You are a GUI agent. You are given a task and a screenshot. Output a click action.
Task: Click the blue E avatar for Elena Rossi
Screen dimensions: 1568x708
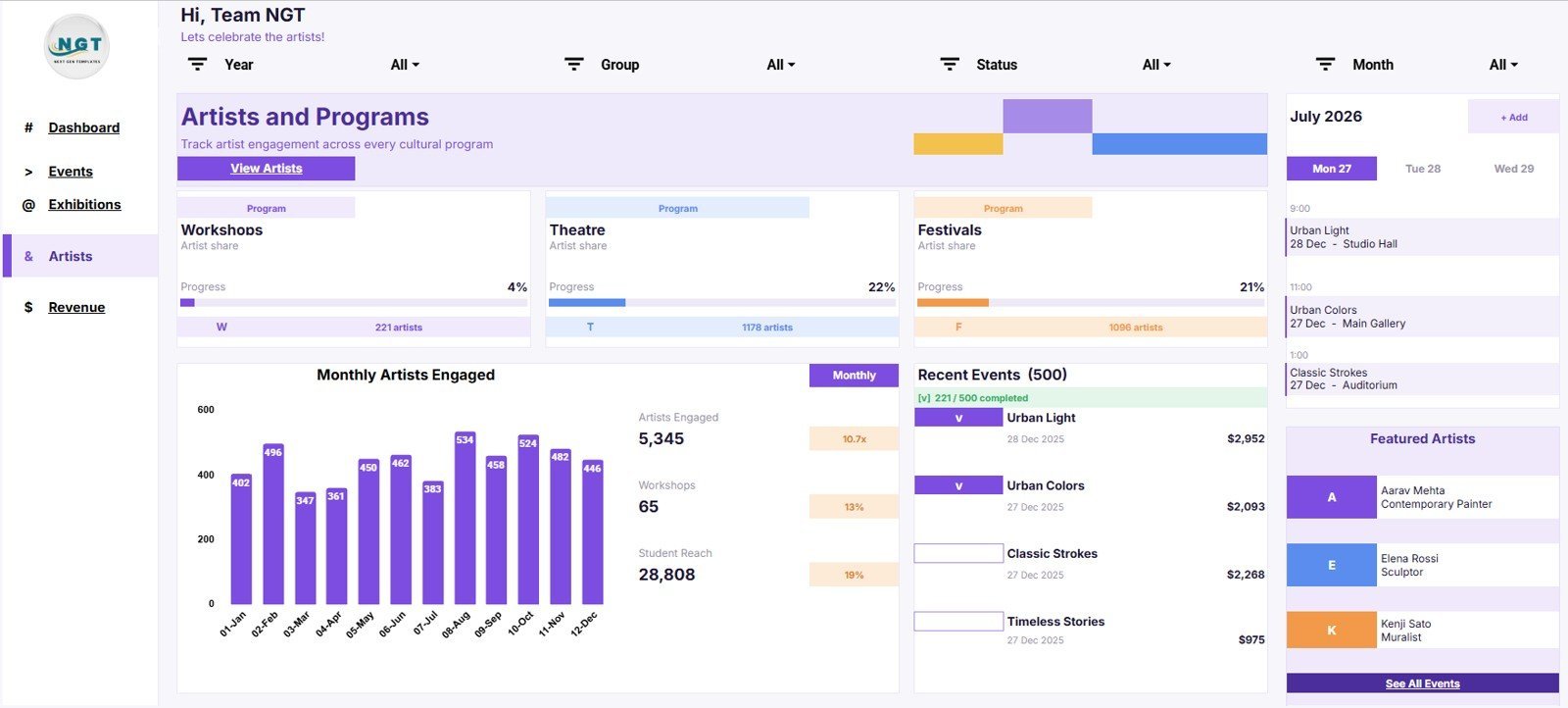[x=1331, y=565]
